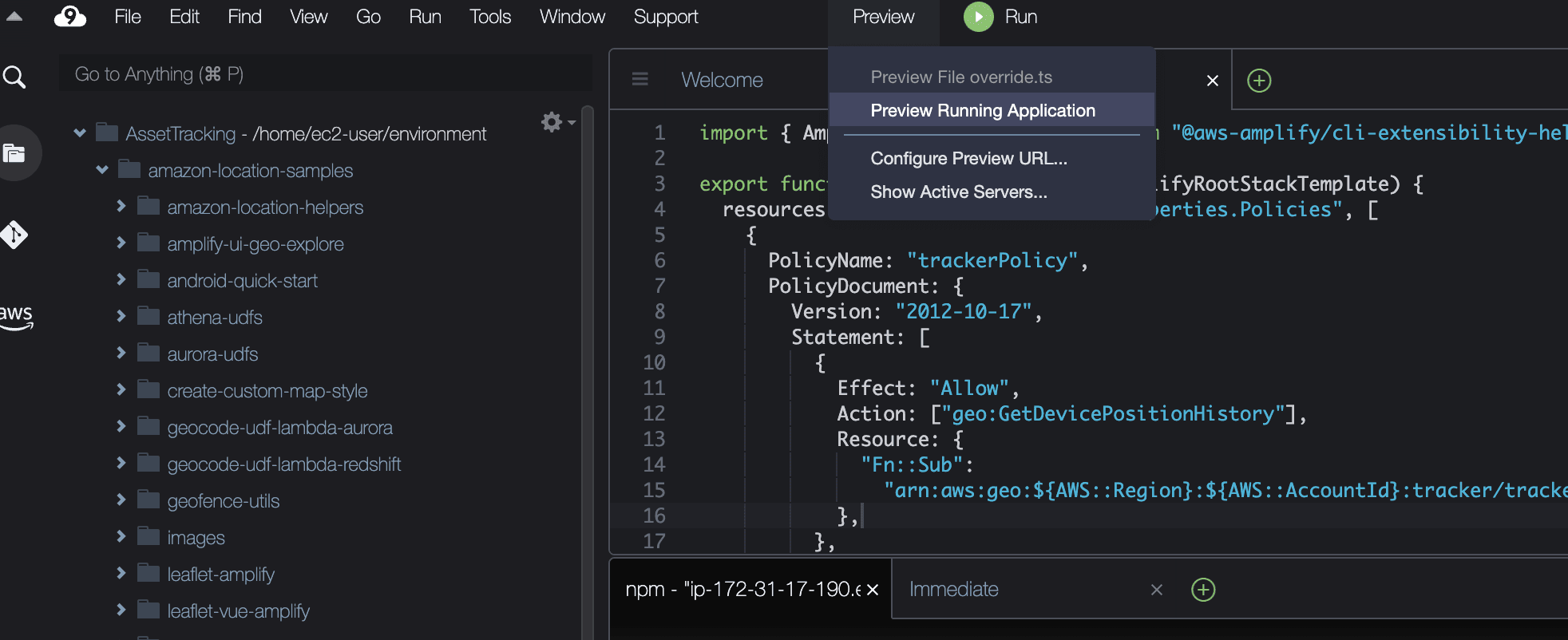Expand the amplify-ui-geo-explore folder
The height and width of the screenshot is (640, 1568).
point(121,243)
